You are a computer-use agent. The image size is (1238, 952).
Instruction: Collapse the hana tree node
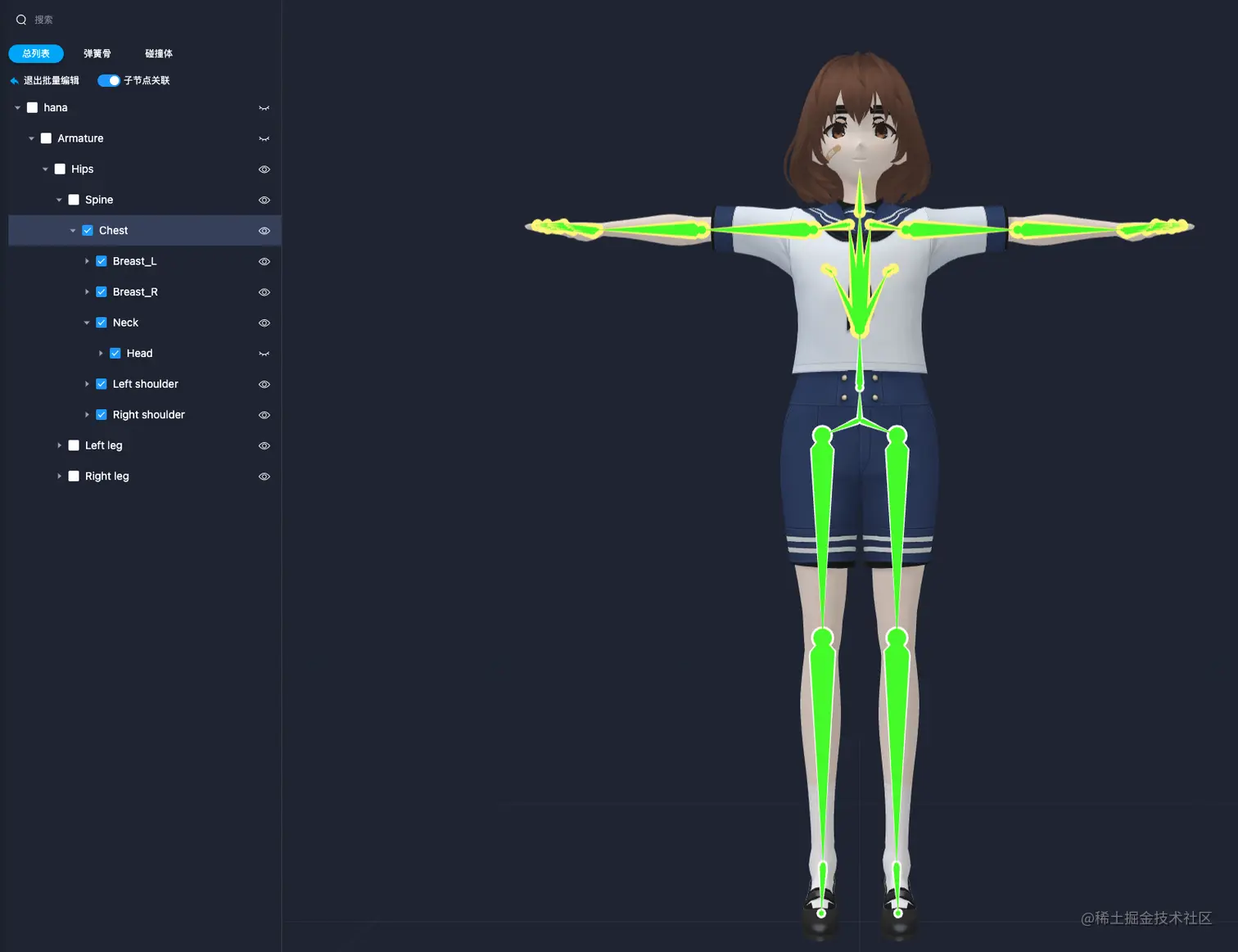tap(18, 108)
